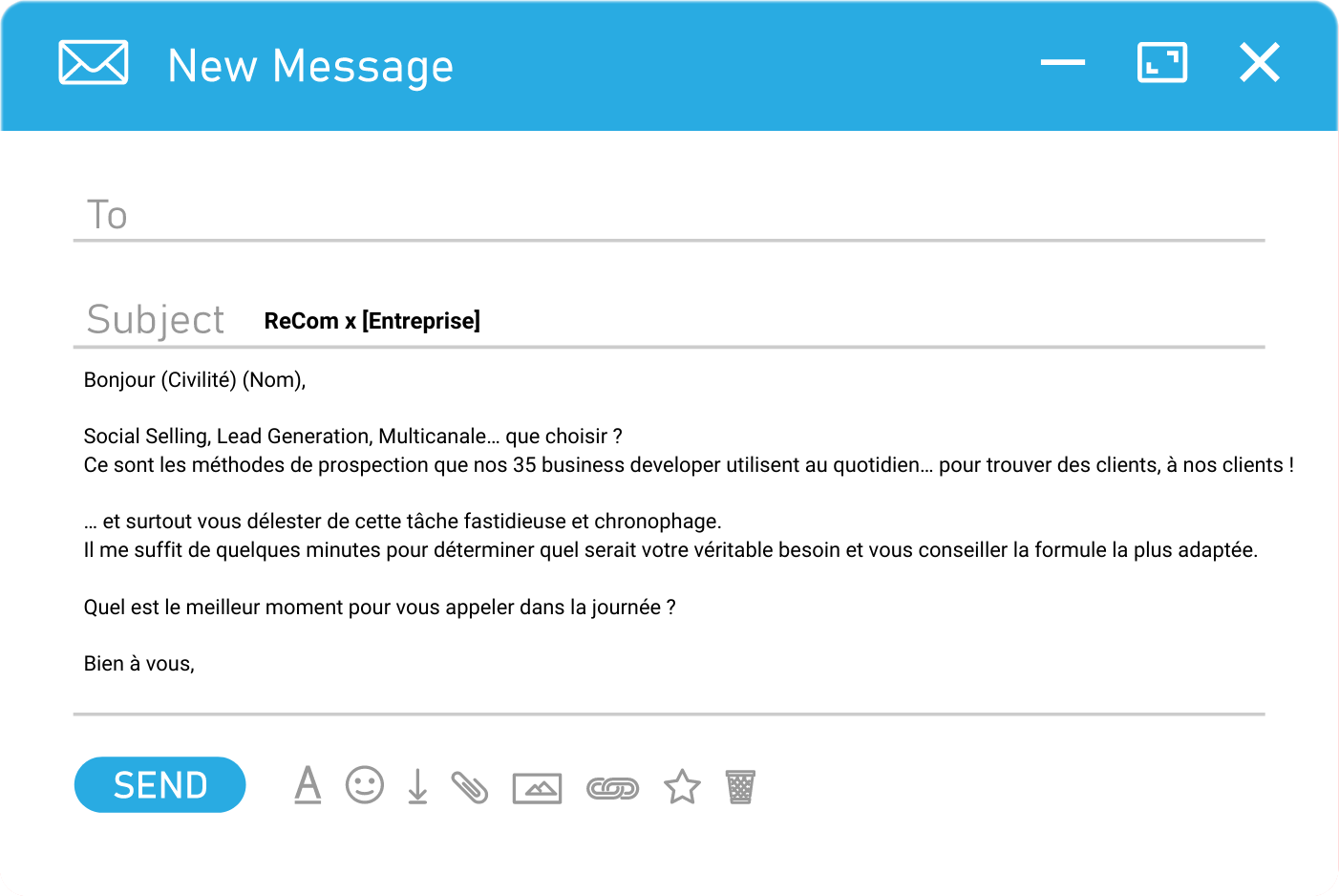Click the 'New Message' title text
Viewport: 1339px width, 896px height.
tap(310, 64)
